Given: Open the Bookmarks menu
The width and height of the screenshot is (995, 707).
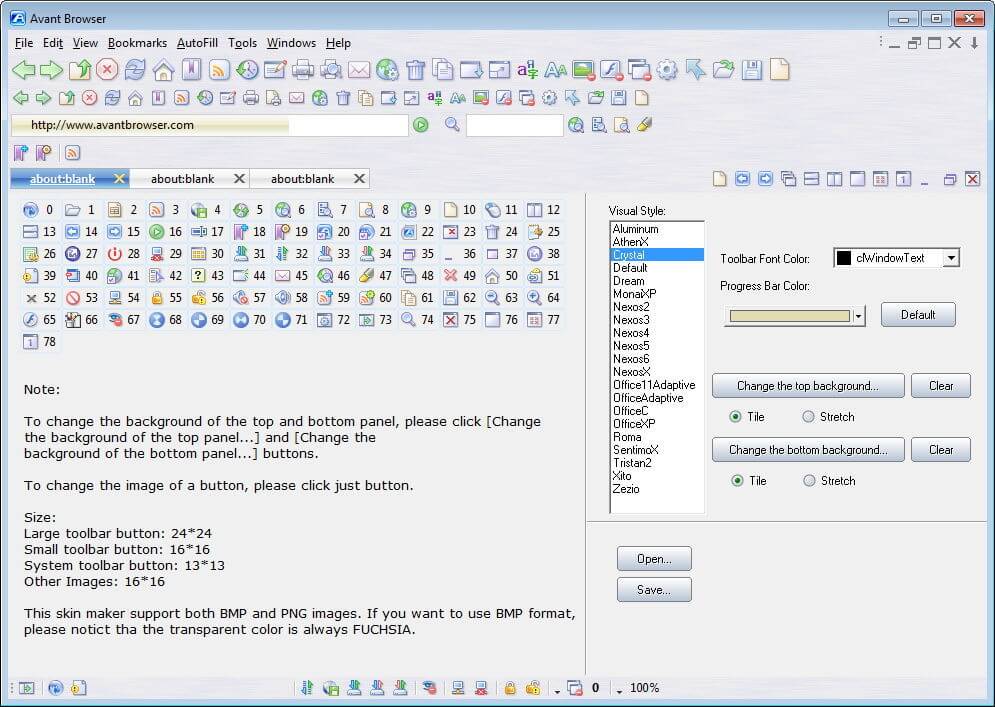Looking at the screenshot, I should (137, 43).
